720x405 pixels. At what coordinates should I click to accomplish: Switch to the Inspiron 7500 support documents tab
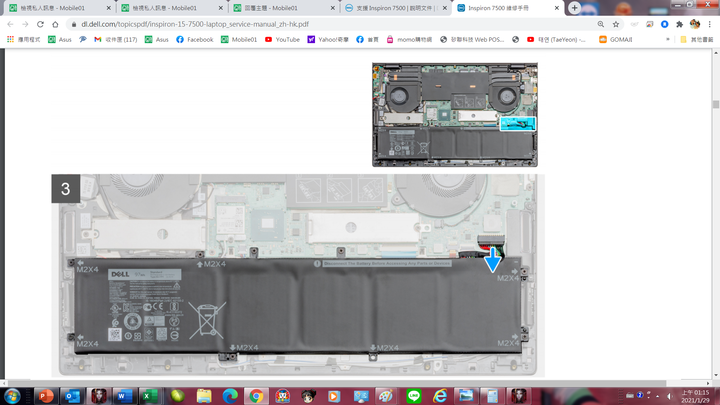coord(396,8)
